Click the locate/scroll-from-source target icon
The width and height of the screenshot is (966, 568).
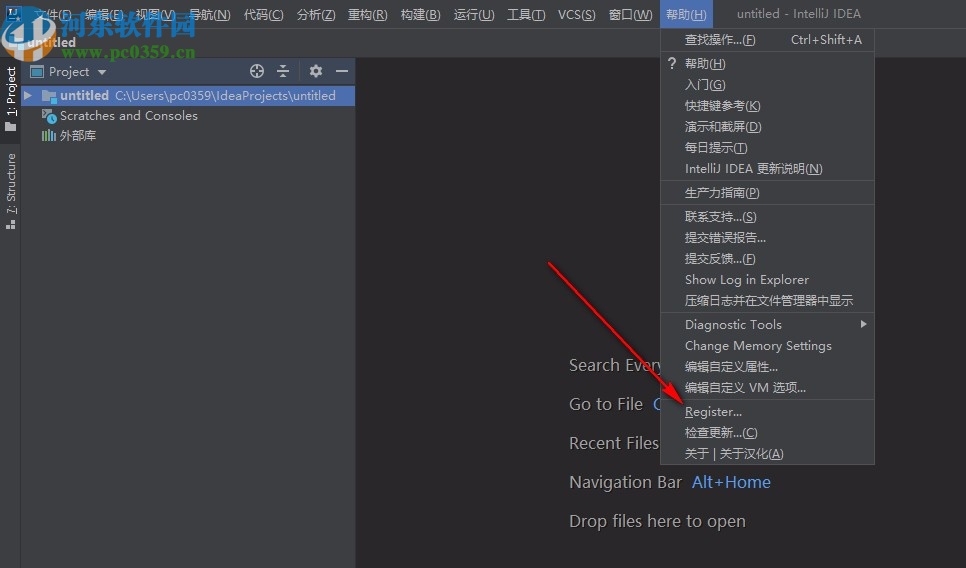(257, 71)
